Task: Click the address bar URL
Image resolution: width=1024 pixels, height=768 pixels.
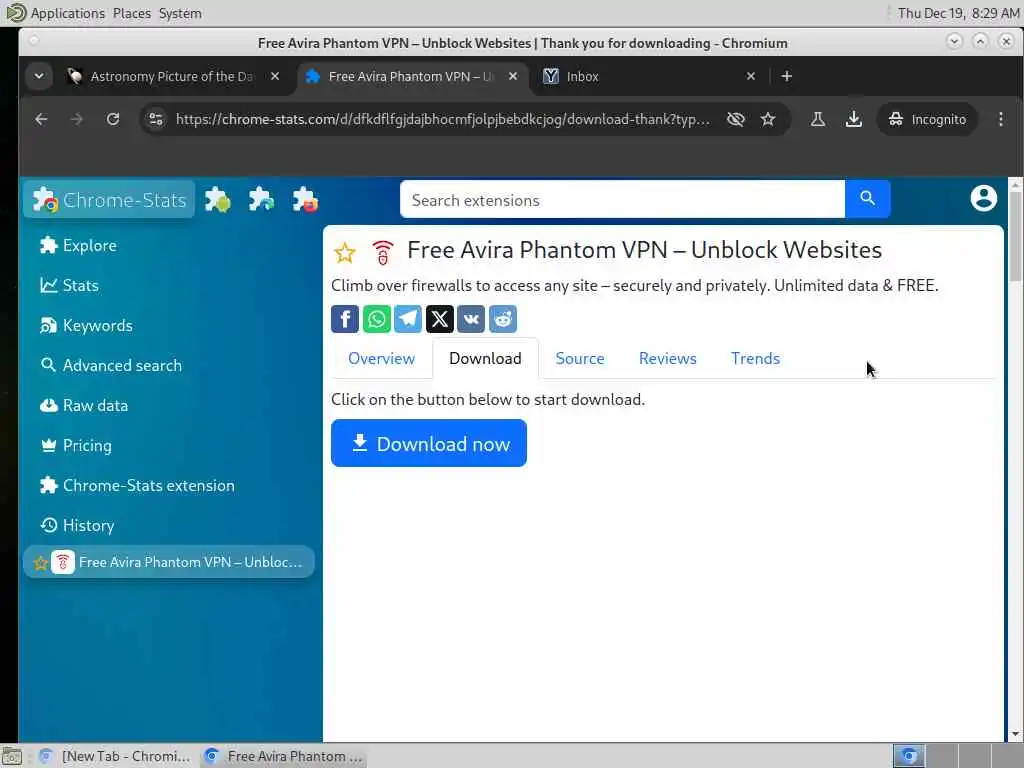Action: click(442, 119)
